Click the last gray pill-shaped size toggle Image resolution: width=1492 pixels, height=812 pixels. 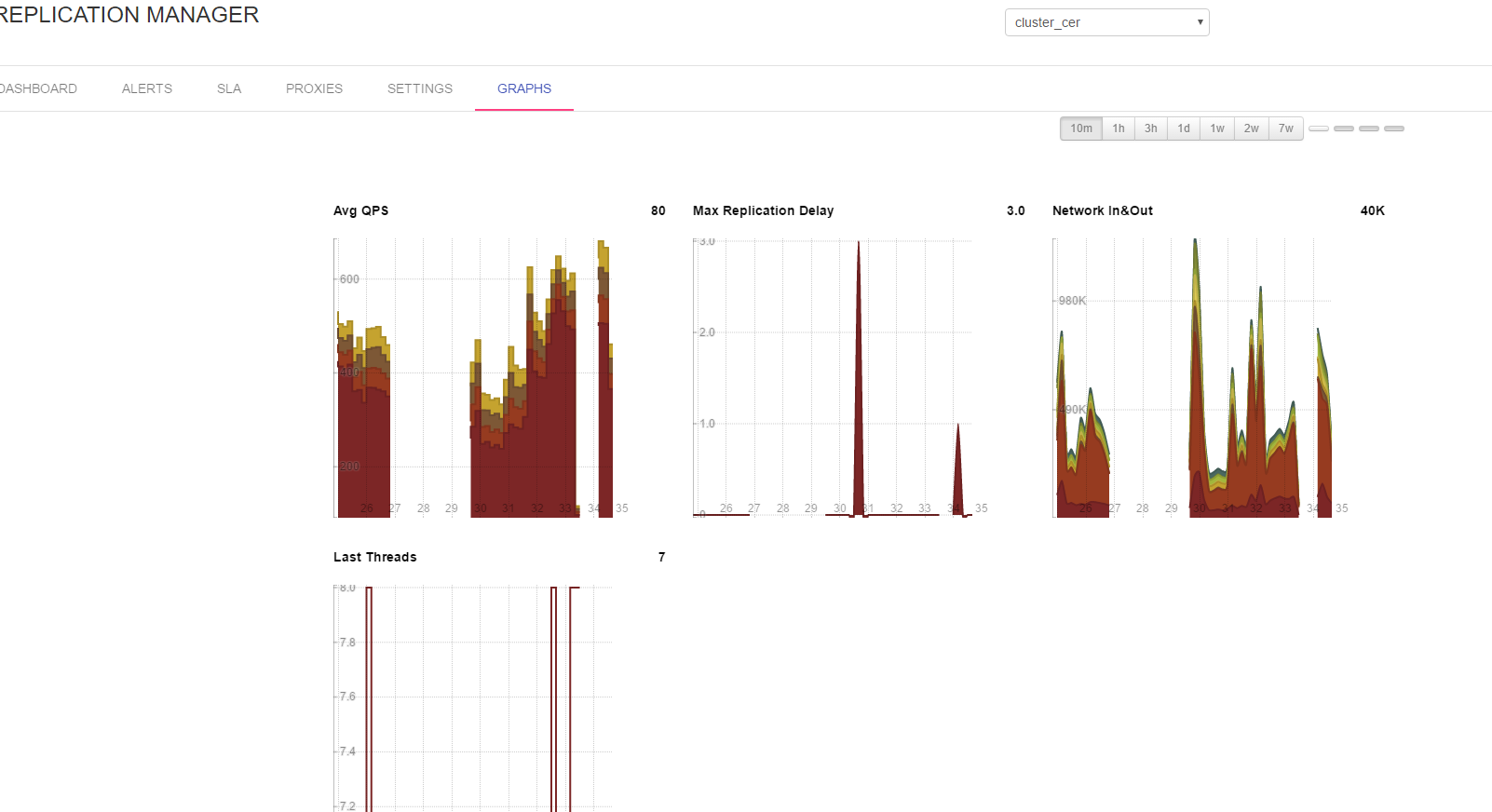pos(1394,129)
